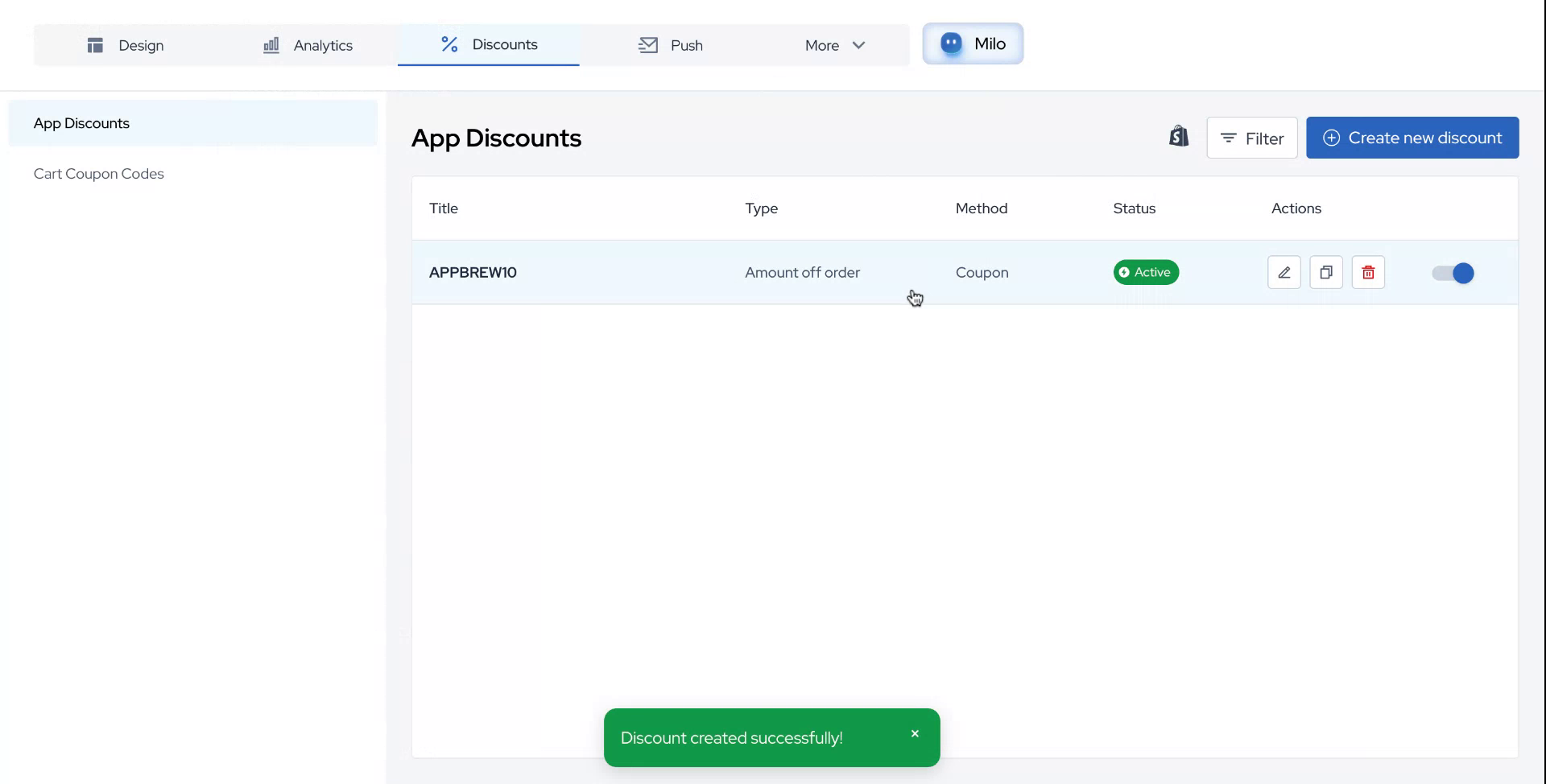Viewport: 1546px width, 784px height.
Task: Edit the APPBREW10 discount with the pencil icon
Action: click(x=1284, y=272)
